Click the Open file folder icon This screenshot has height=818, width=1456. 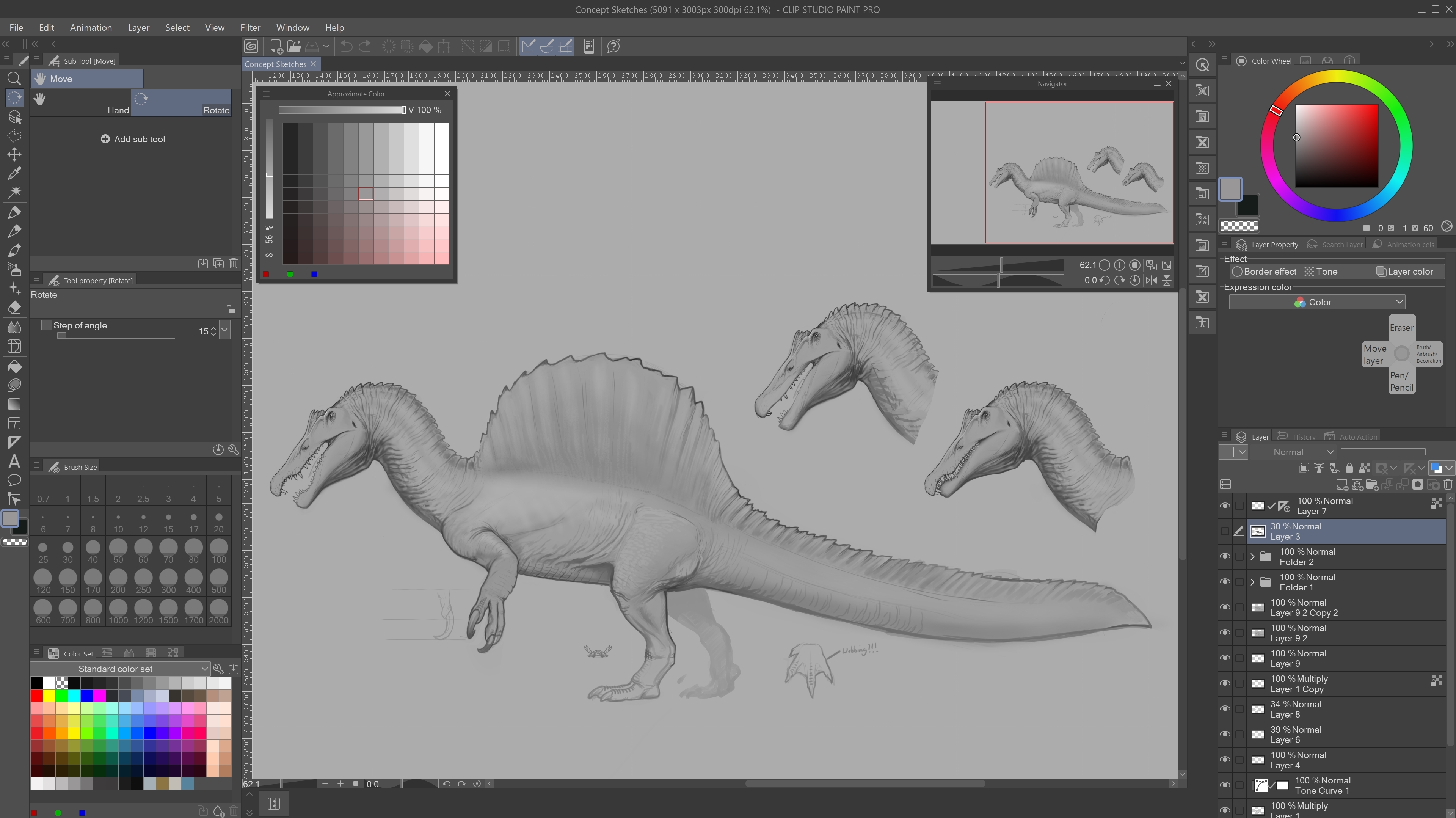(x=294, y=46)
